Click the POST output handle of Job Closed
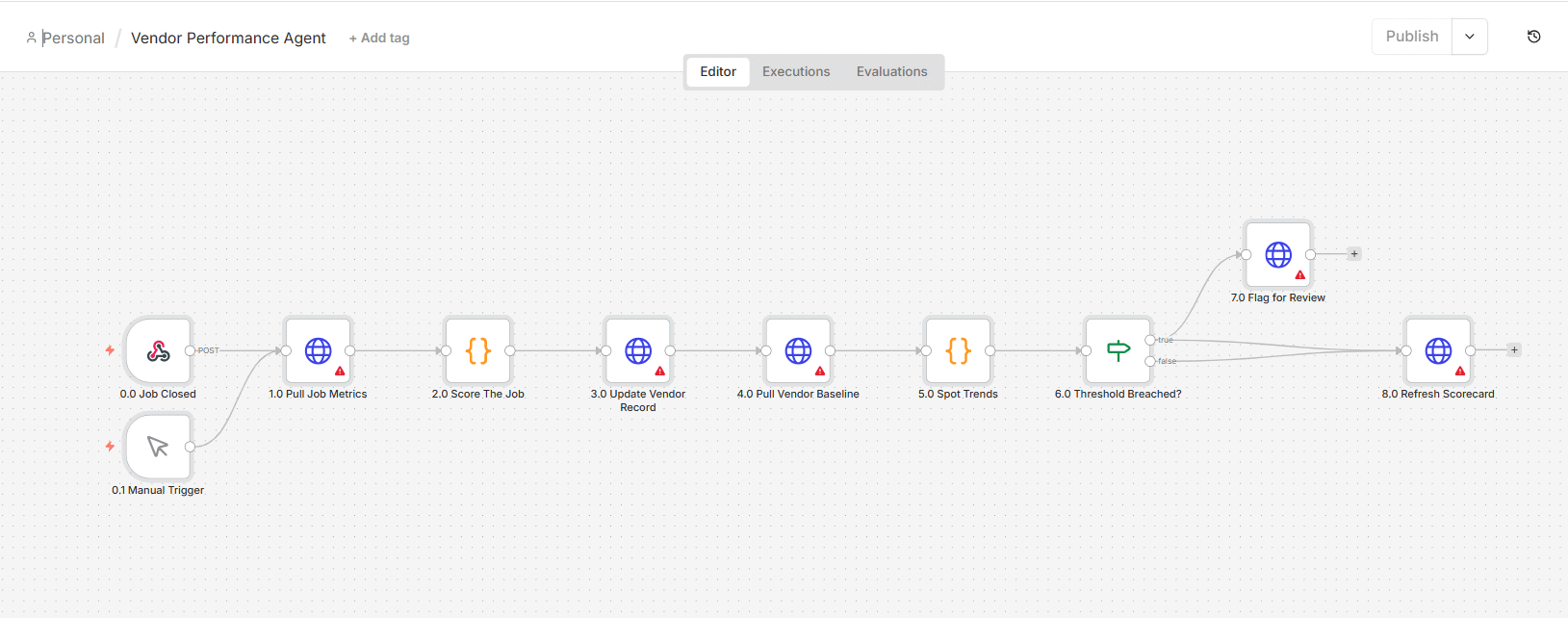Image resolution: width=1568 pixels, height=618 pixels. pos(191,350)
